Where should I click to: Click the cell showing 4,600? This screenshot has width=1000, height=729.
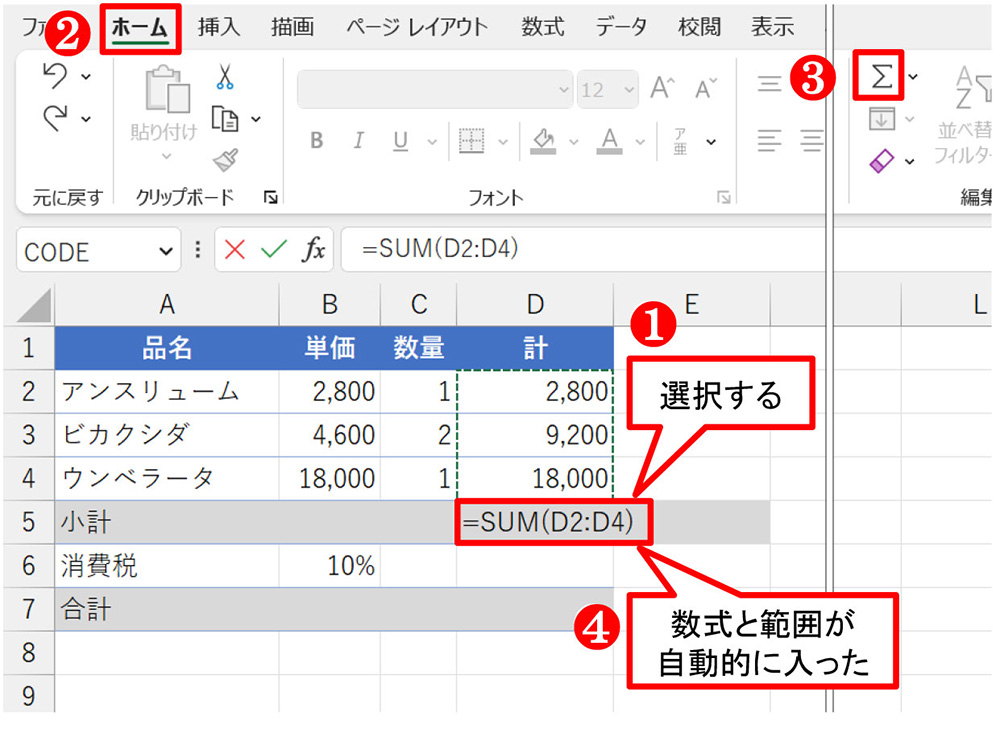330,435
